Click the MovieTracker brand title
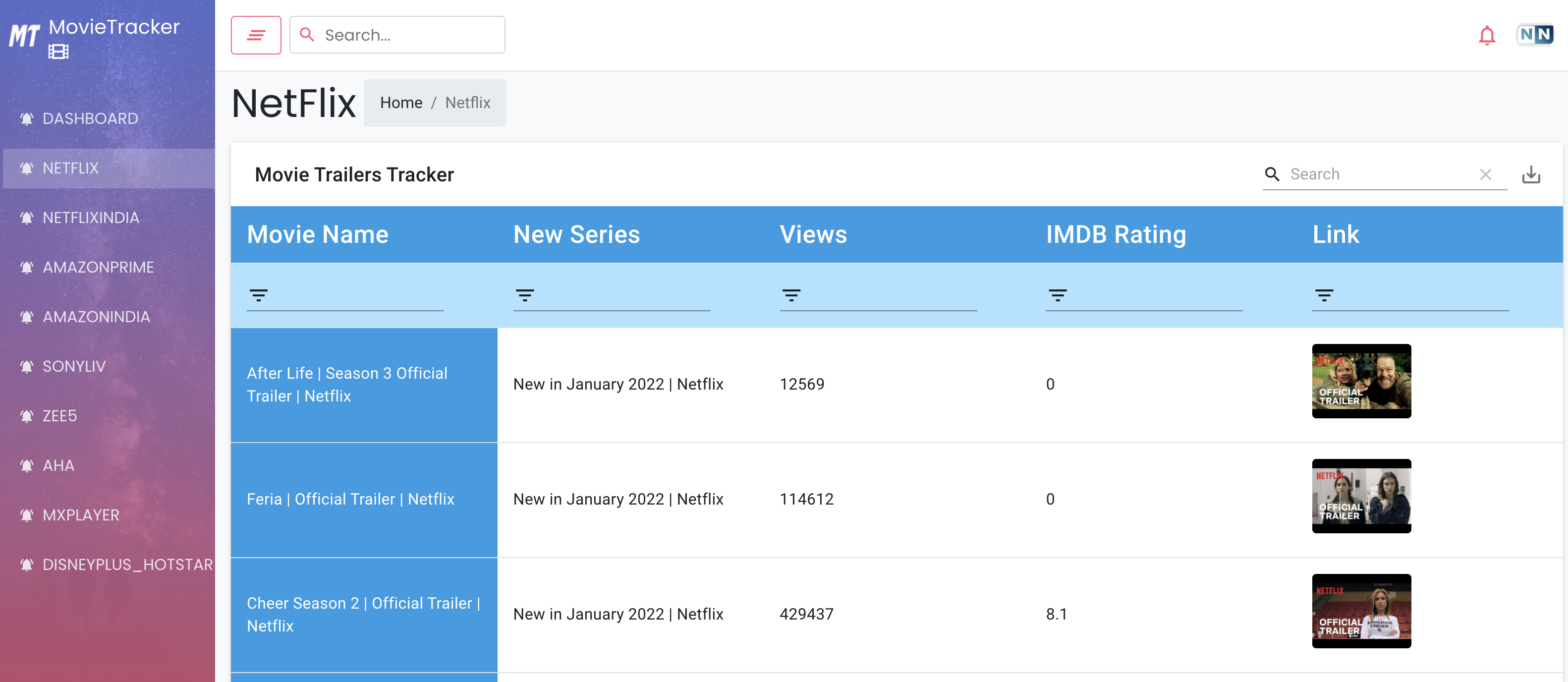 tap(114, 27)
